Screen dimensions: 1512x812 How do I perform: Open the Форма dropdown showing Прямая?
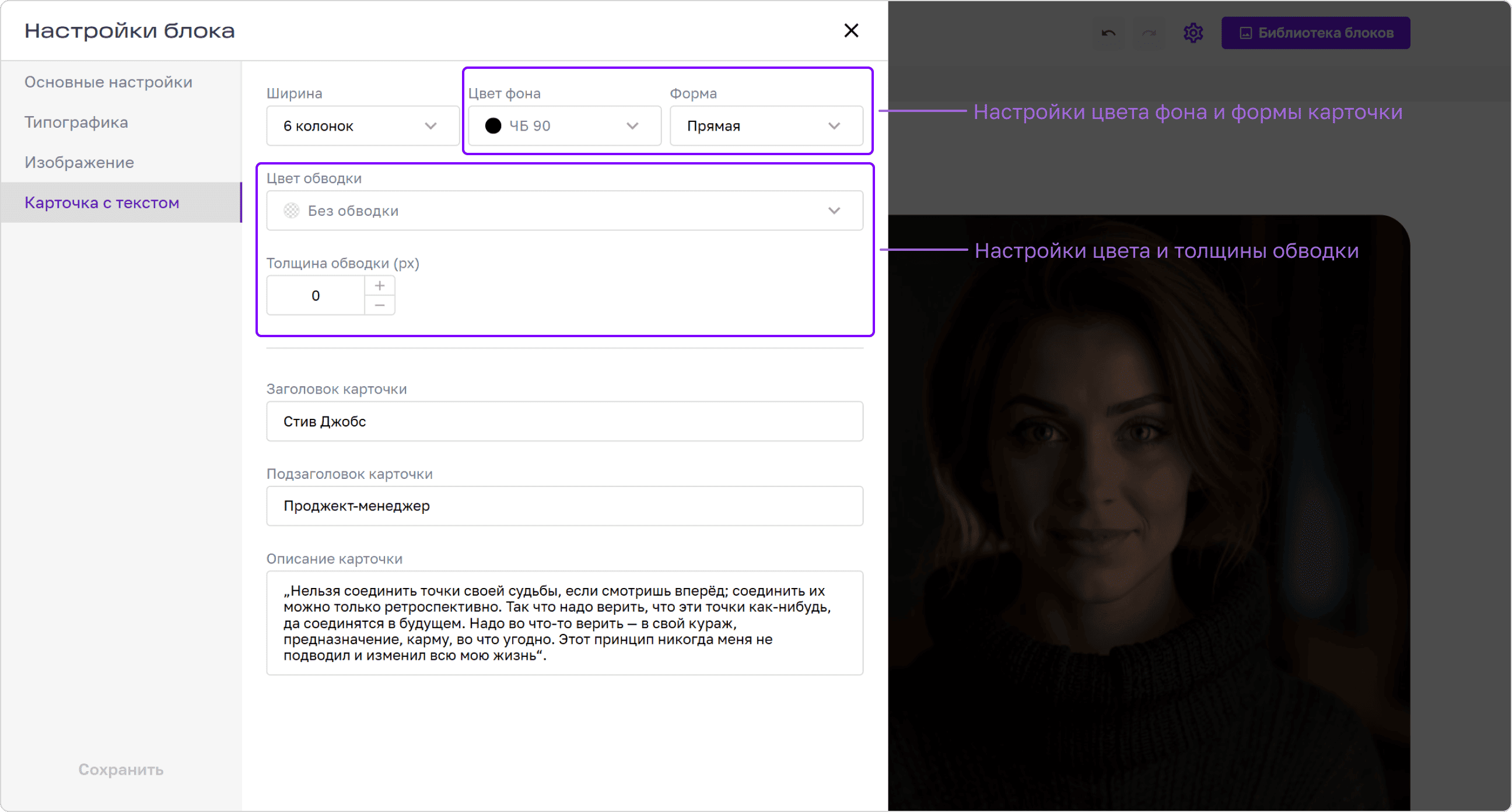[x=766, y=125]
